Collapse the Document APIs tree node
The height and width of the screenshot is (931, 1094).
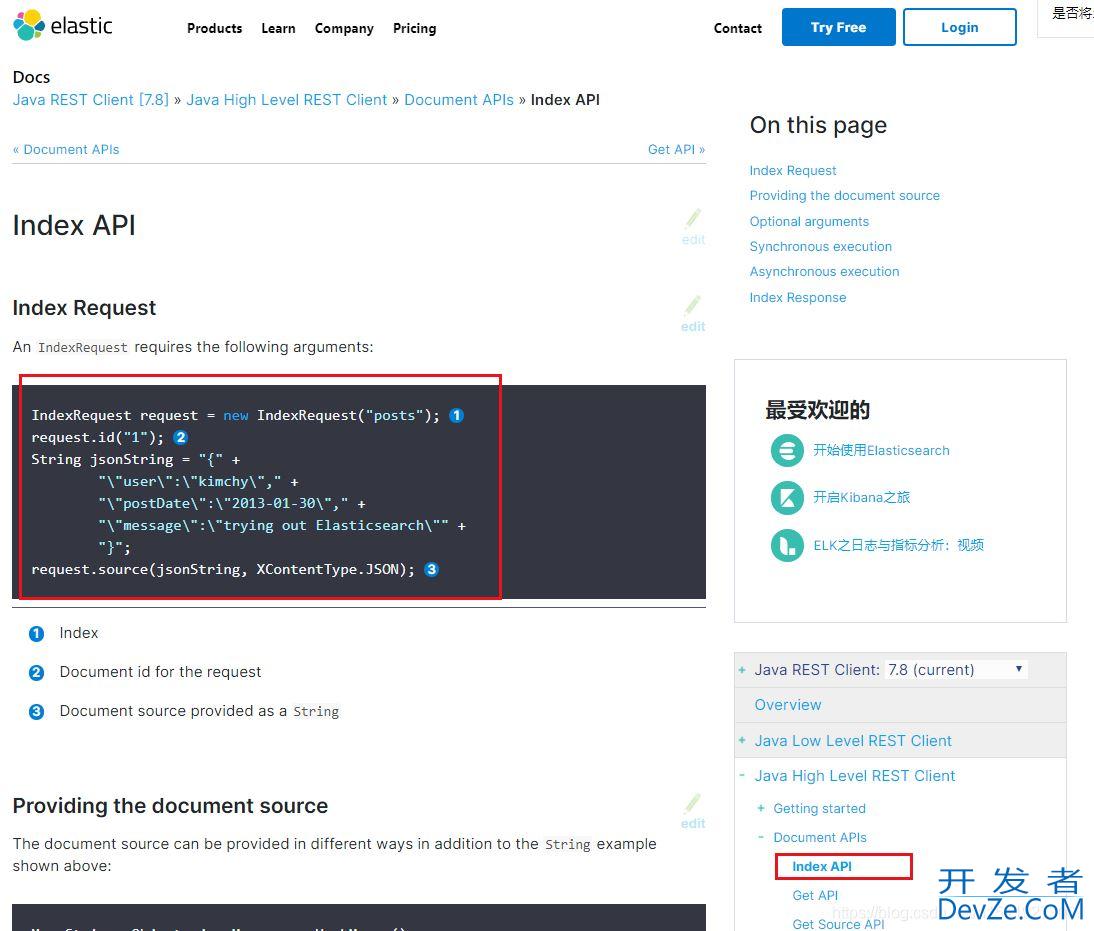pos(760,837)
